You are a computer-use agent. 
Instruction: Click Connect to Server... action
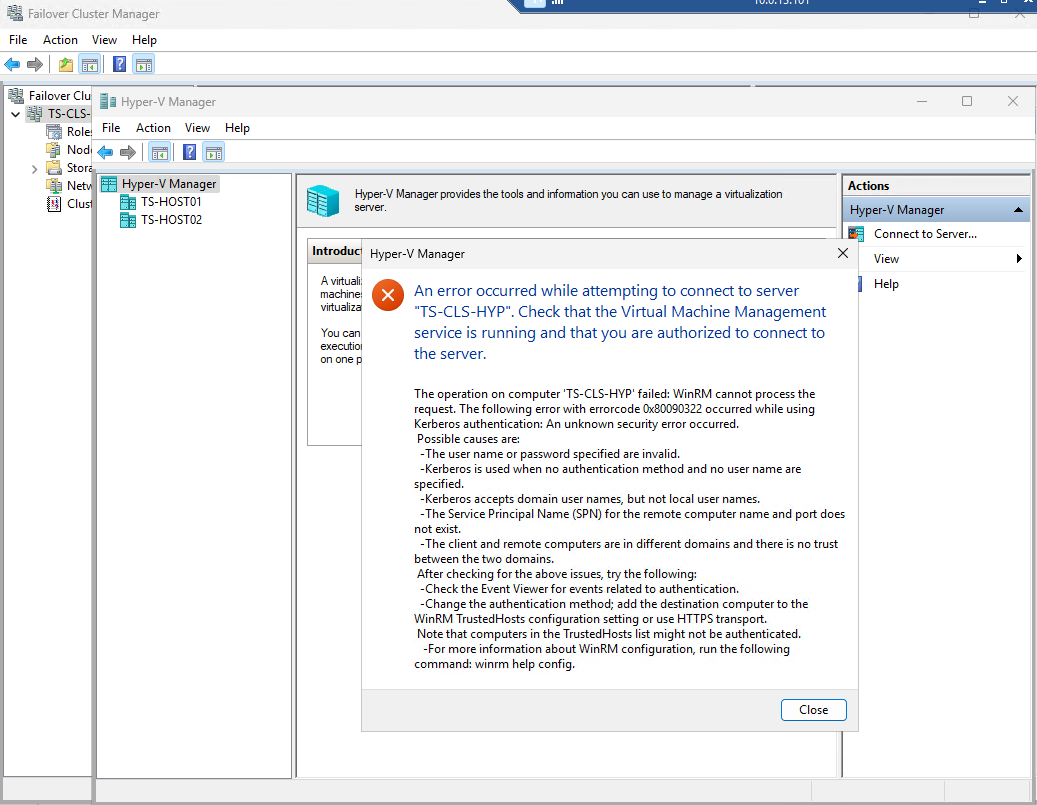925,233
